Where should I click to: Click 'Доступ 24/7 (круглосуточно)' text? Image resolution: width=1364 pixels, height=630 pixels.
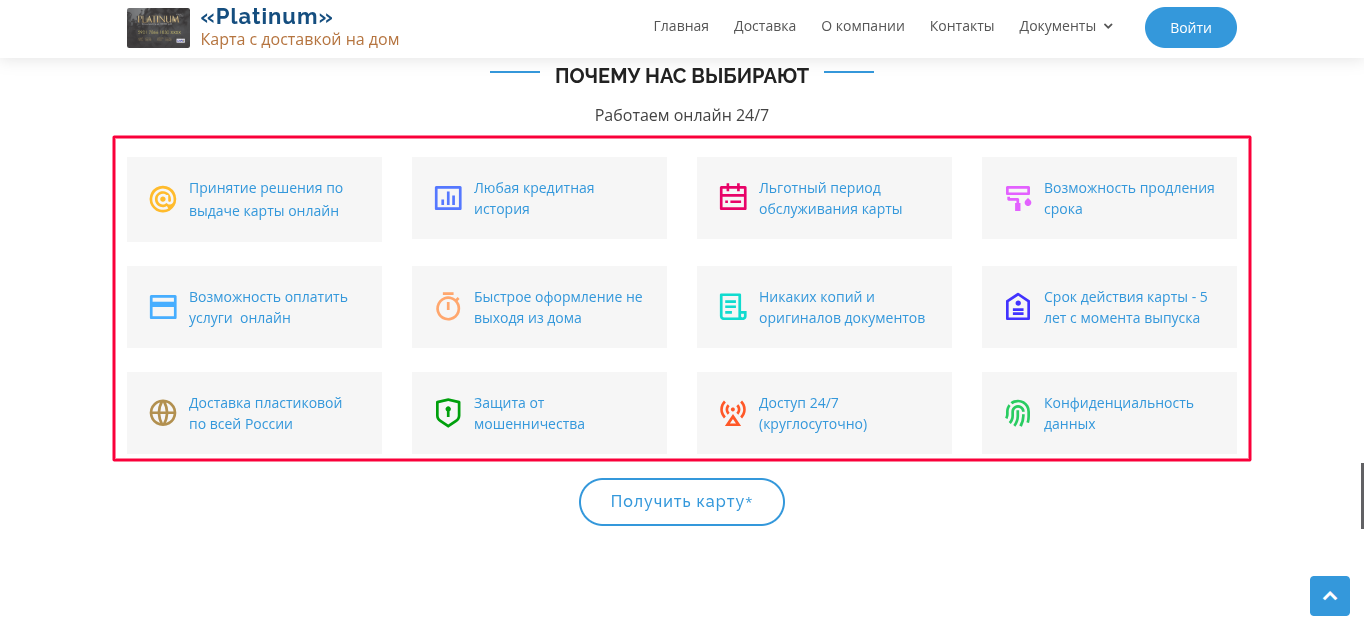click(x=813, y=413)
